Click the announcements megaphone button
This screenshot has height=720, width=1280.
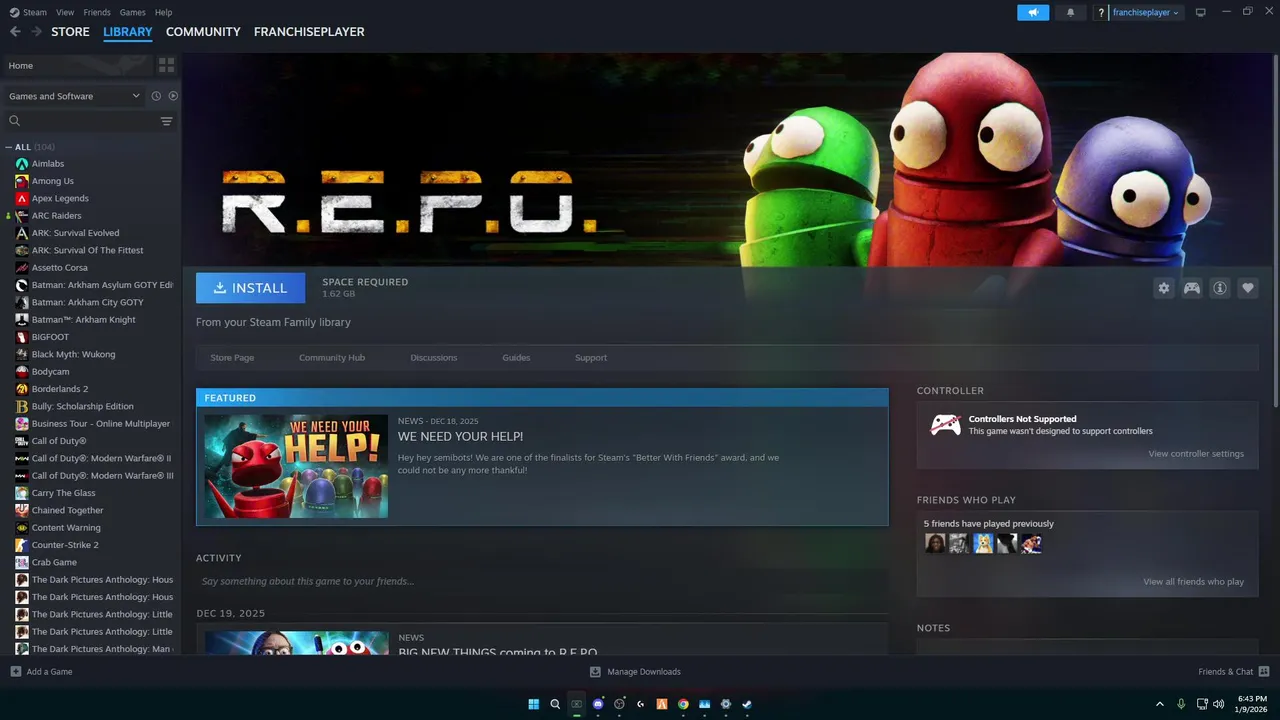[x=1033, y=12]
